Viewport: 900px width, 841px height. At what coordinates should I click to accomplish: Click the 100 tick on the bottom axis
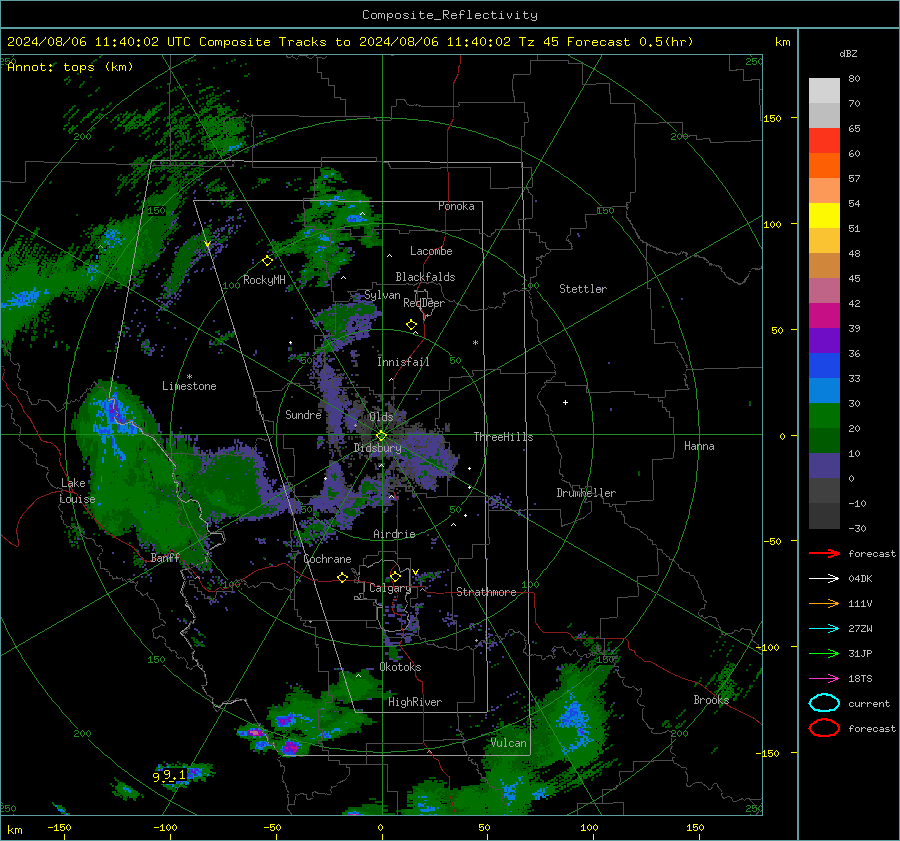[x=589, y=827]
